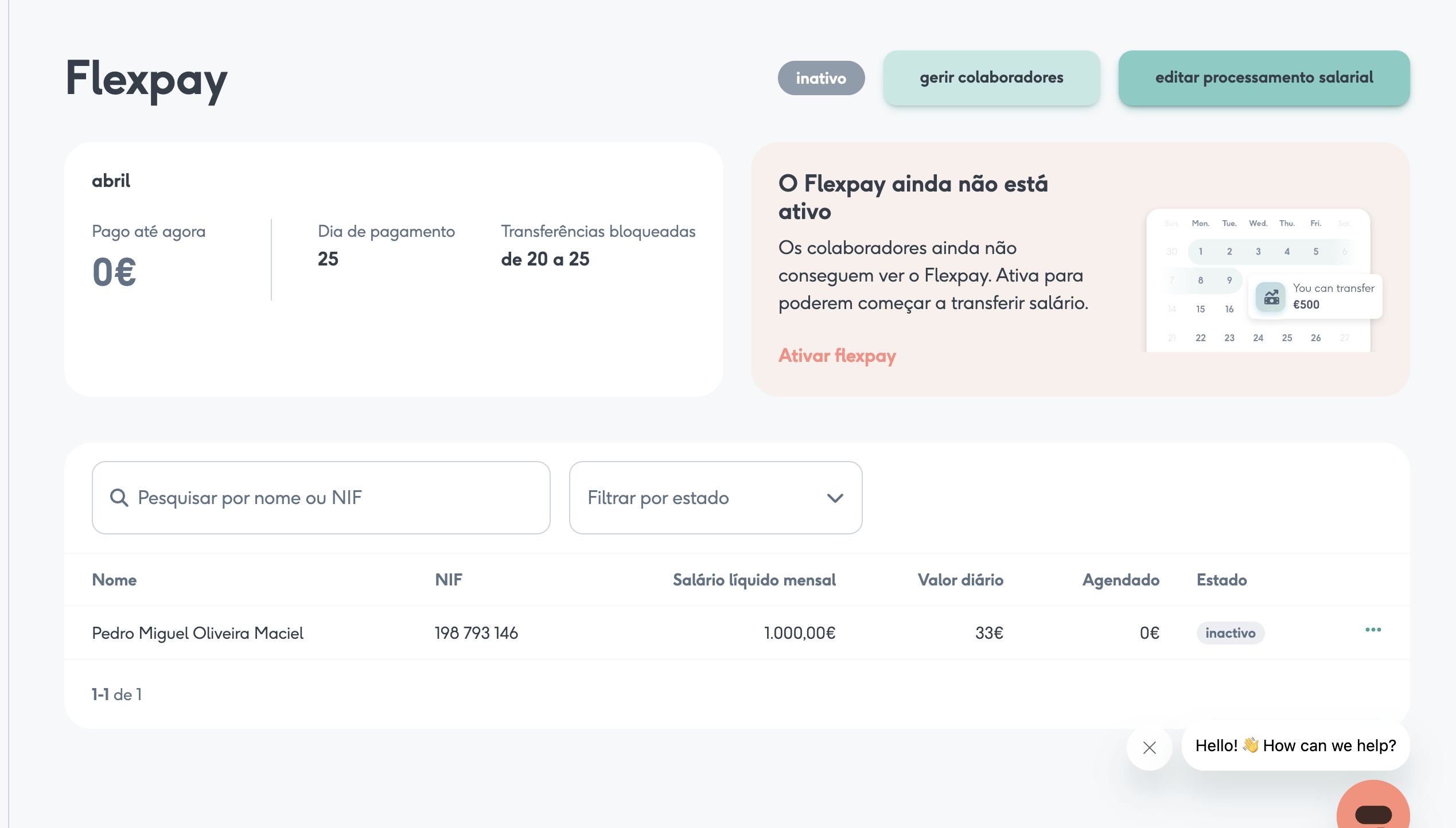
Task: Click the Nome column header
Action: 114,580
